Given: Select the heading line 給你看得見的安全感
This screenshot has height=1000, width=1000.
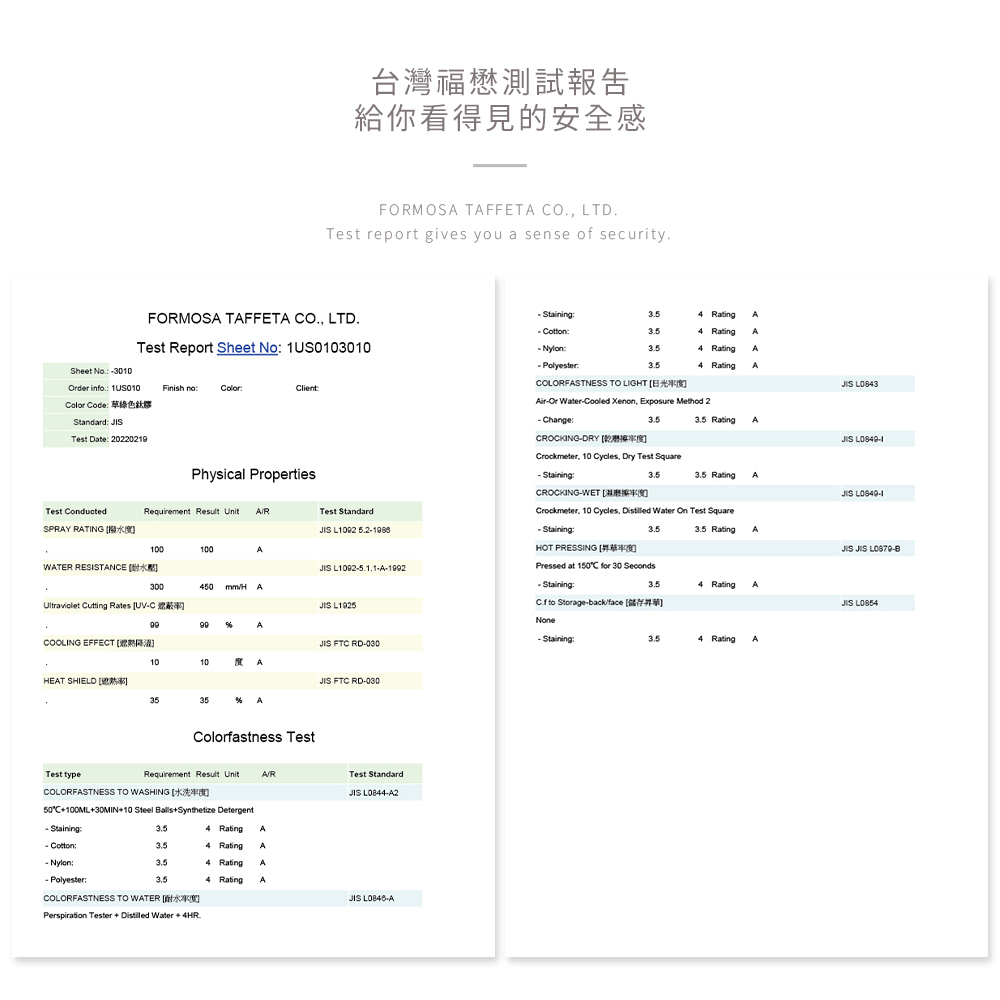Looking at the screenshot, I should (500, 118).
